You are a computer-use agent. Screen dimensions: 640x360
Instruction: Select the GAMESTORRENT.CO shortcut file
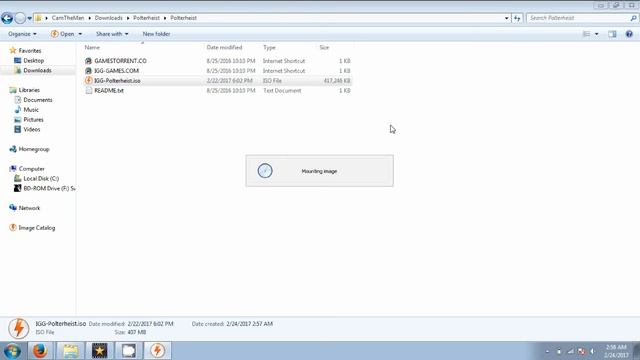point(120,61)
